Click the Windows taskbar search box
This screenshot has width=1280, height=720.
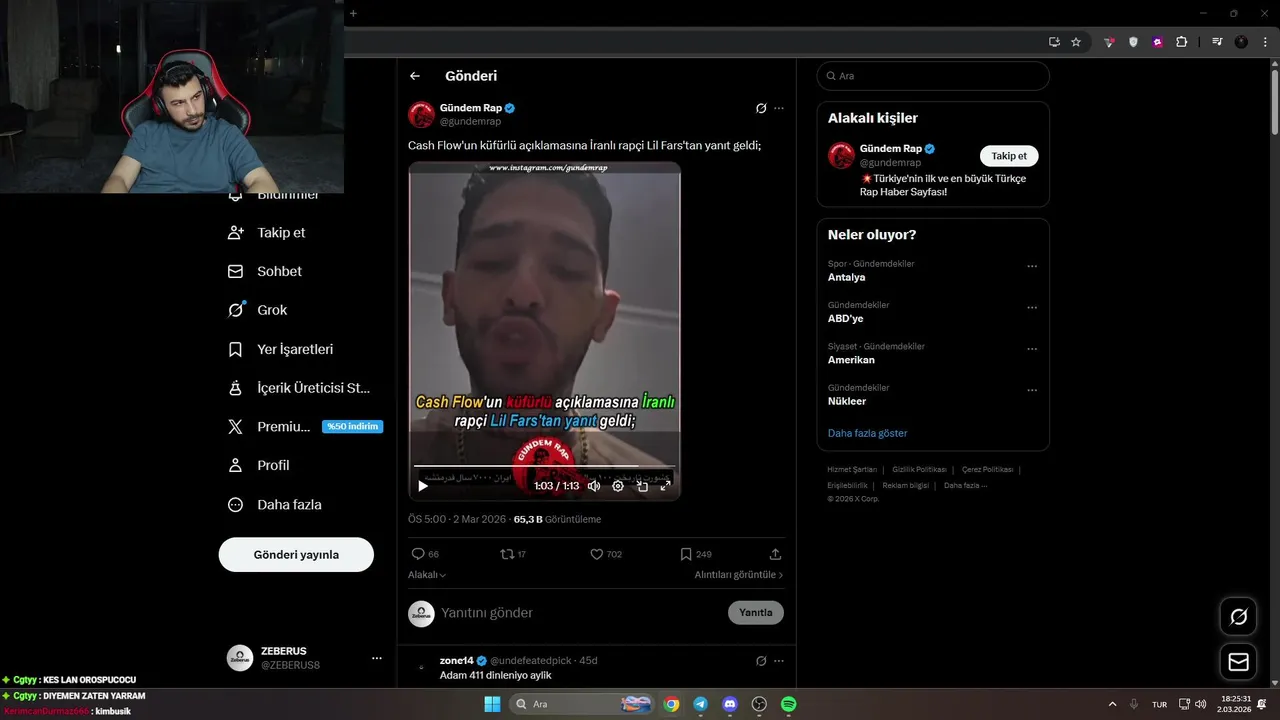(x=582, y=704)
